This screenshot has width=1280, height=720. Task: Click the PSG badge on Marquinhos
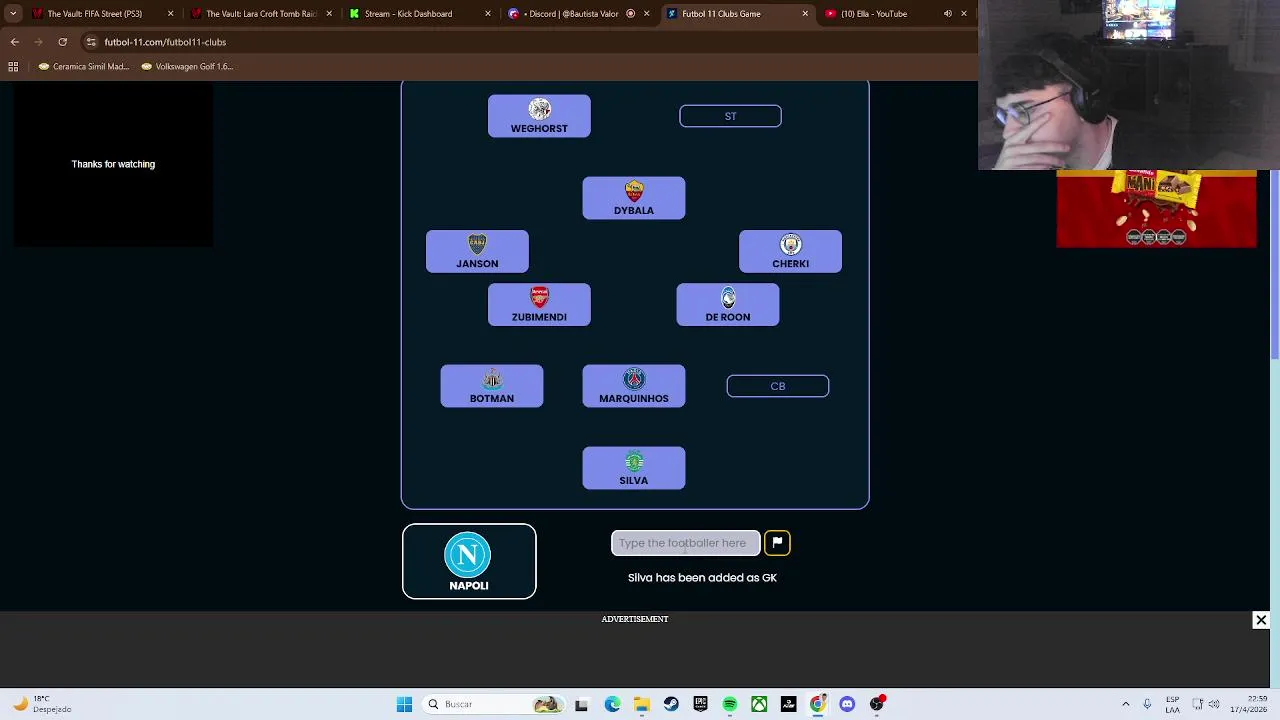pyautogui.click(x=634, y=380)
